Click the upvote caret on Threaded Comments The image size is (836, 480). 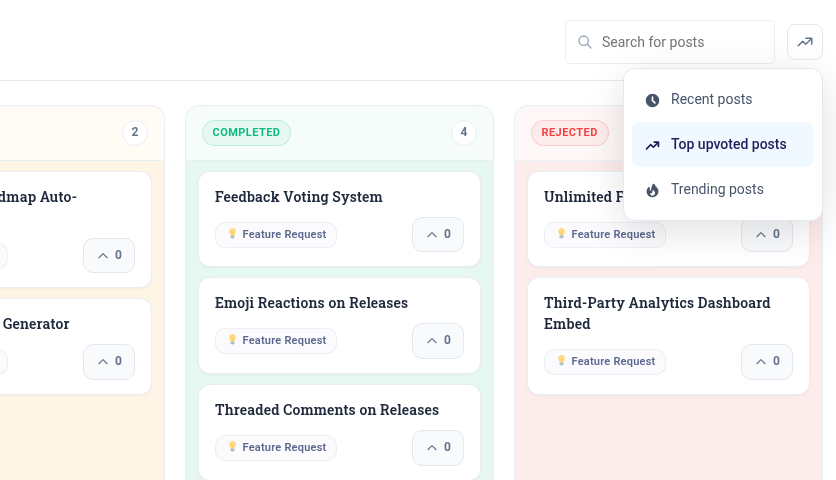pos(432,448)
